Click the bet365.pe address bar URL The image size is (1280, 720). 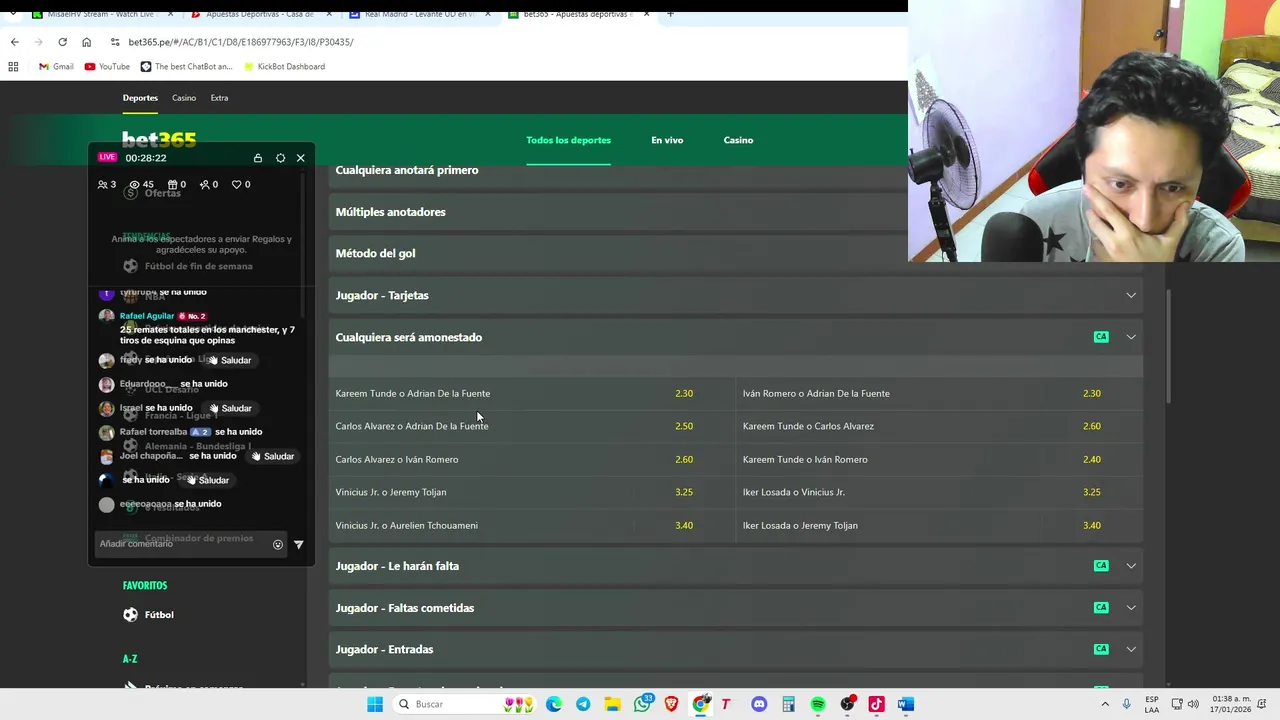click(x=241, y=42)
